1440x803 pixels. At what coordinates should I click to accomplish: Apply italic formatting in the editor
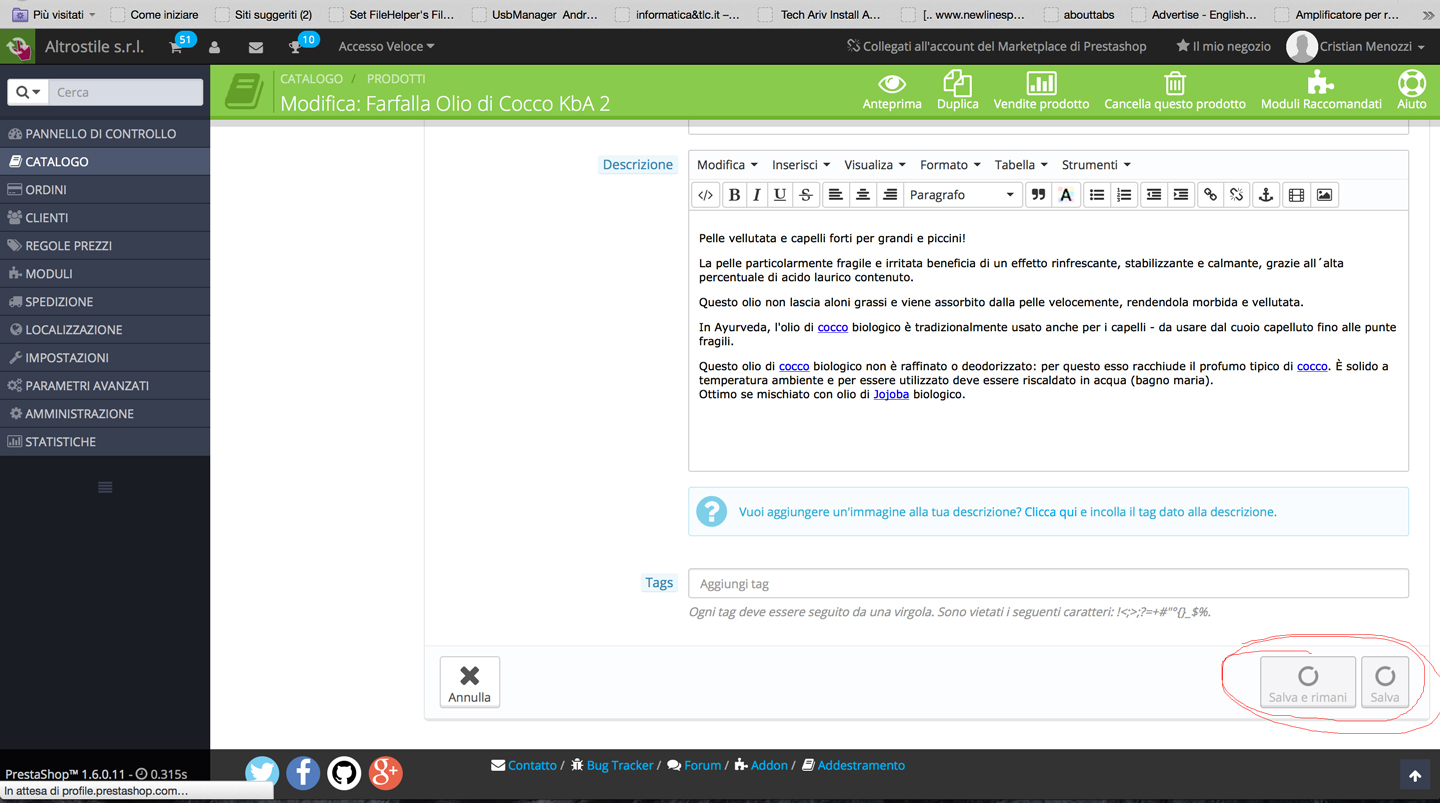pyautogui.click(x=757, y=195)
